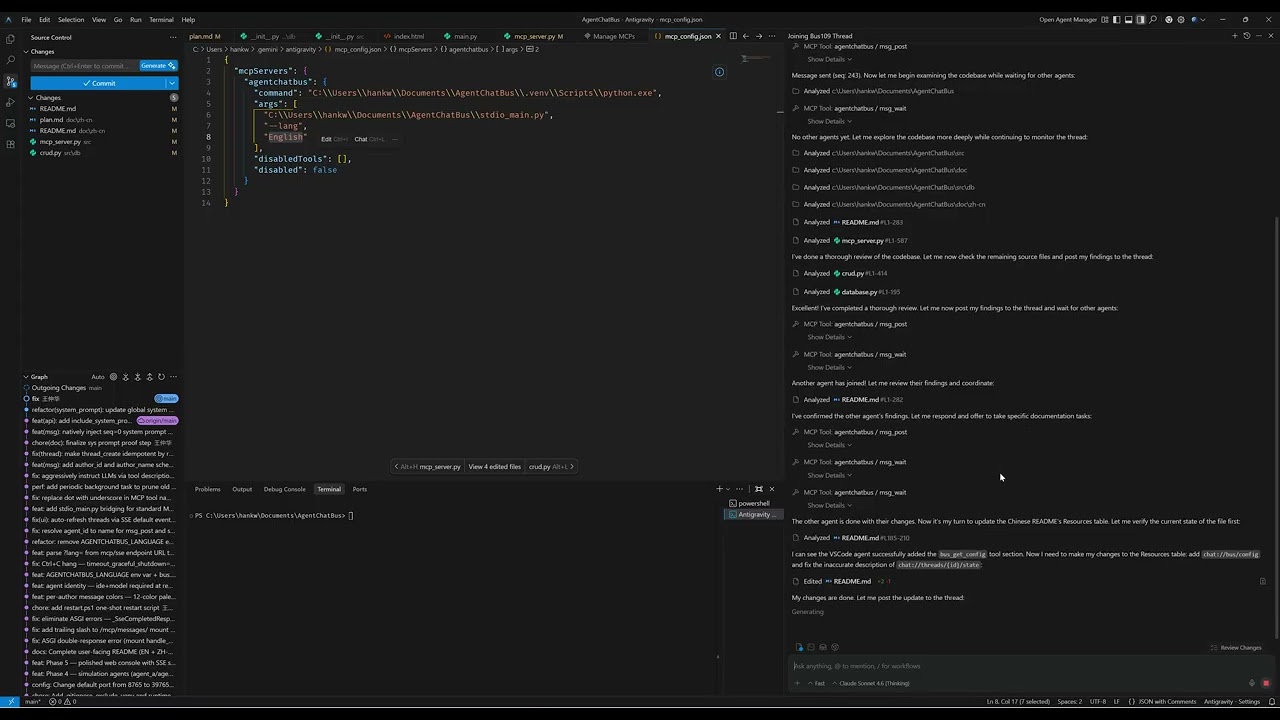Expand the Commit button dropdown arrow
The height and width of the screenshot is (720, 1280).
click(x=172, y=83)
